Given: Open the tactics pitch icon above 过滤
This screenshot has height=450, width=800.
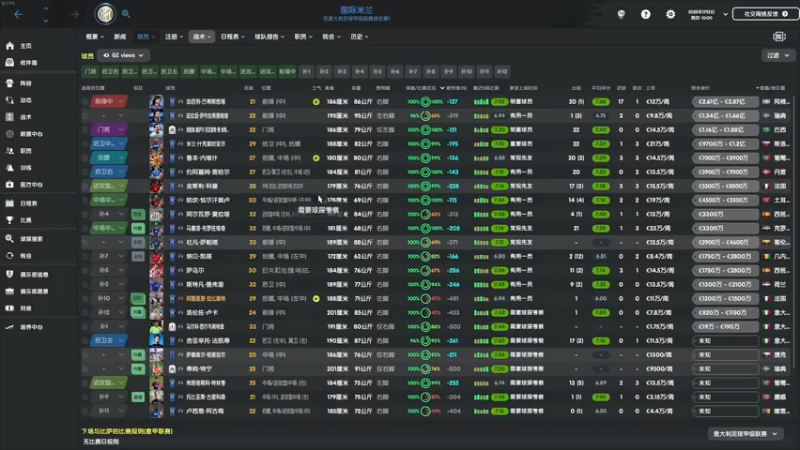Looking at the screenshot, I should pyautogui.click(x=779, y=37).
